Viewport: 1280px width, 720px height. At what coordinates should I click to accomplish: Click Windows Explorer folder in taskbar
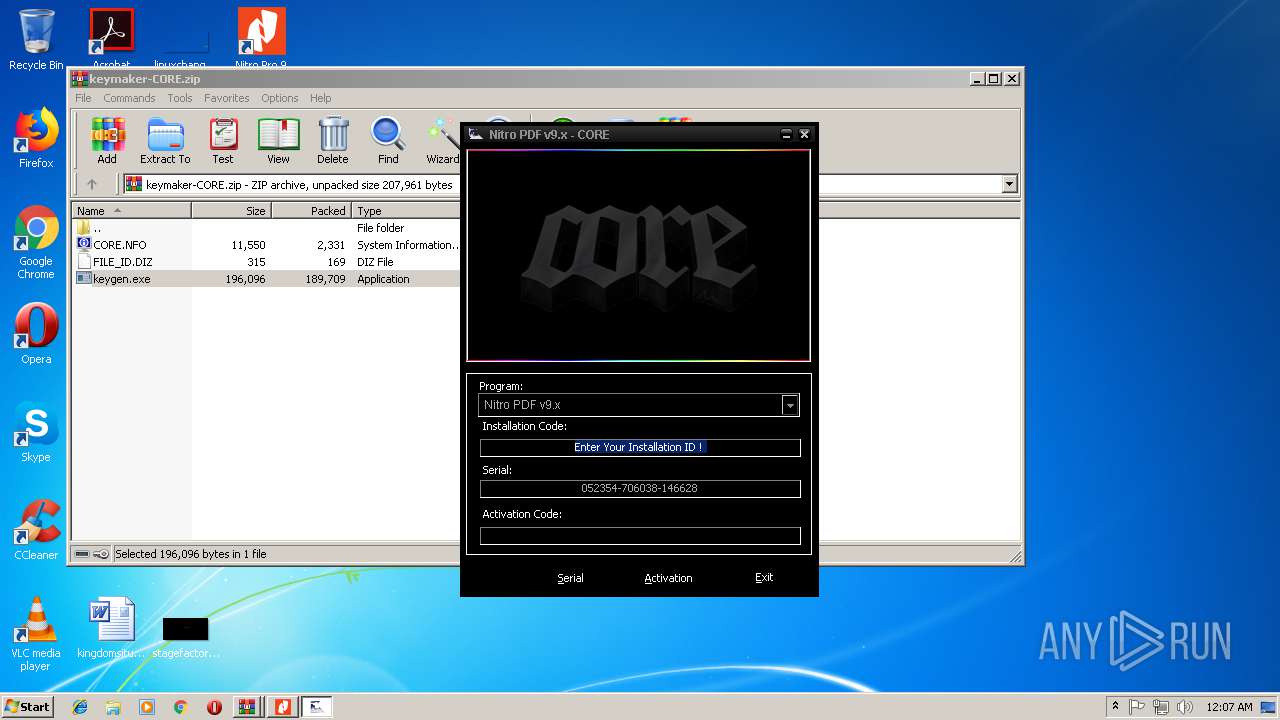pyautogui.click(x=113, y=707)
